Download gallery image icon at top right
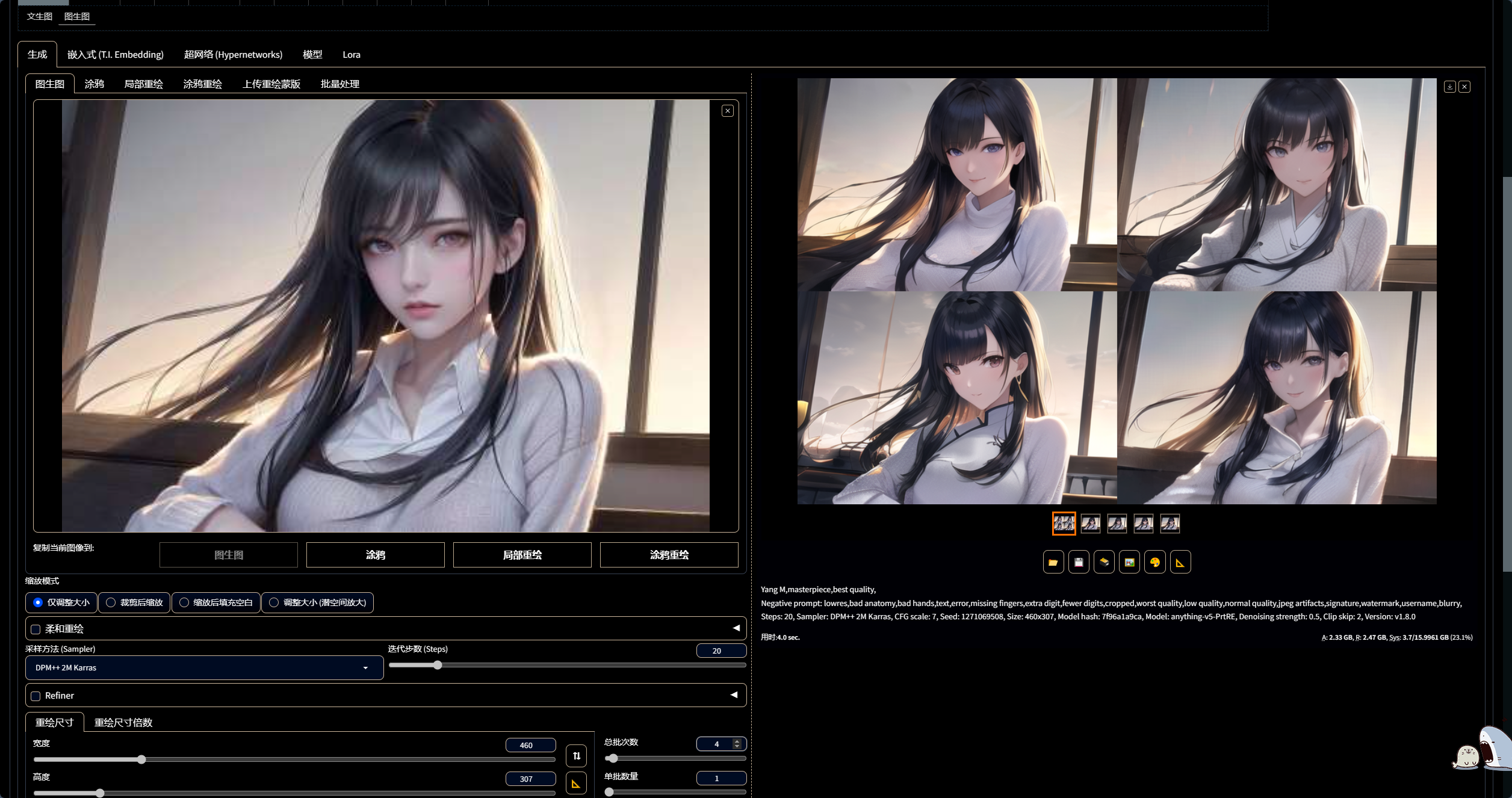 pyautogui.click(x=1449, y=87)
